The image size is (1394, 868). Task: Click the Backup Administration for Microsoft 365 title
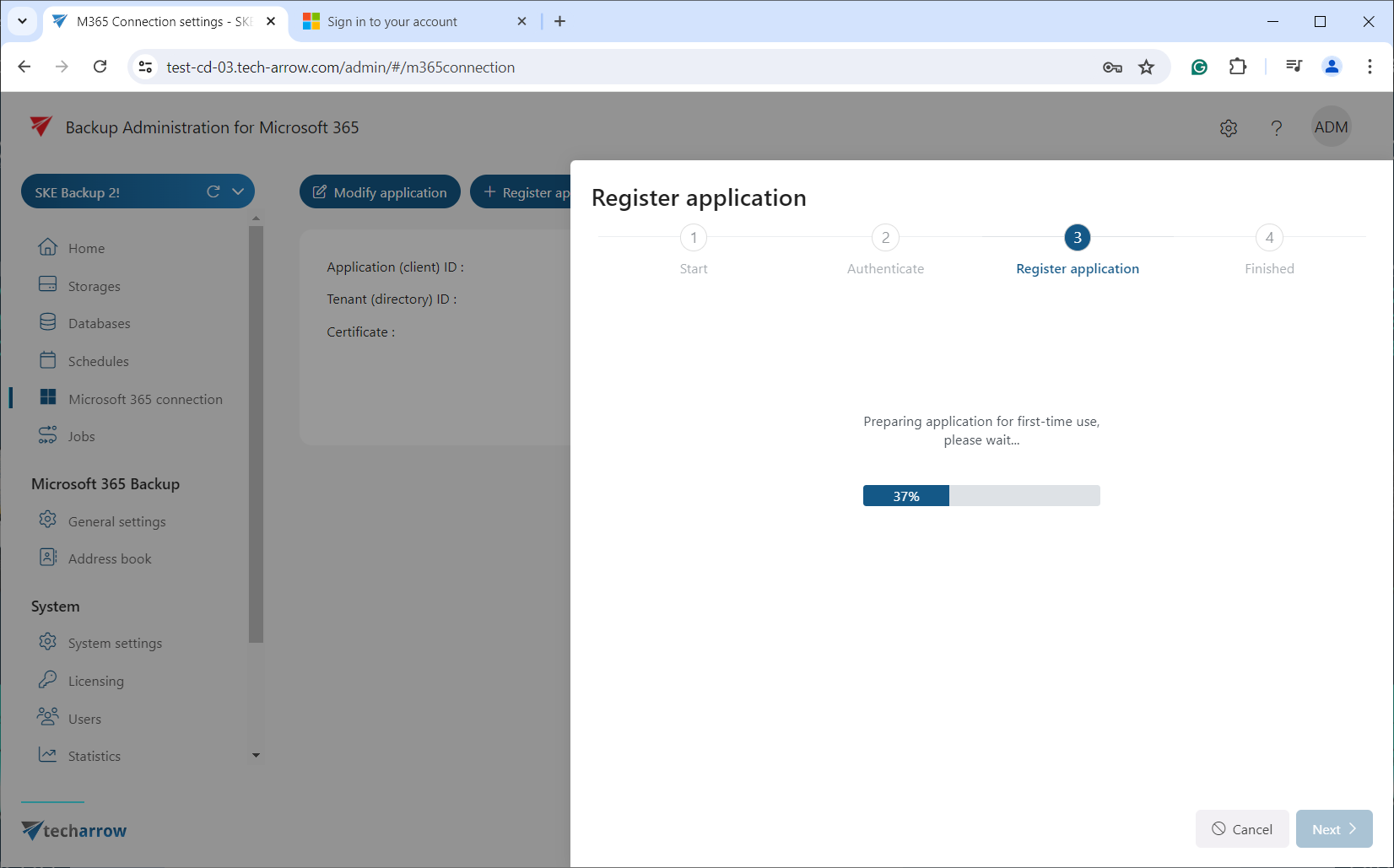pyautogui.click(x=212, y=127)
